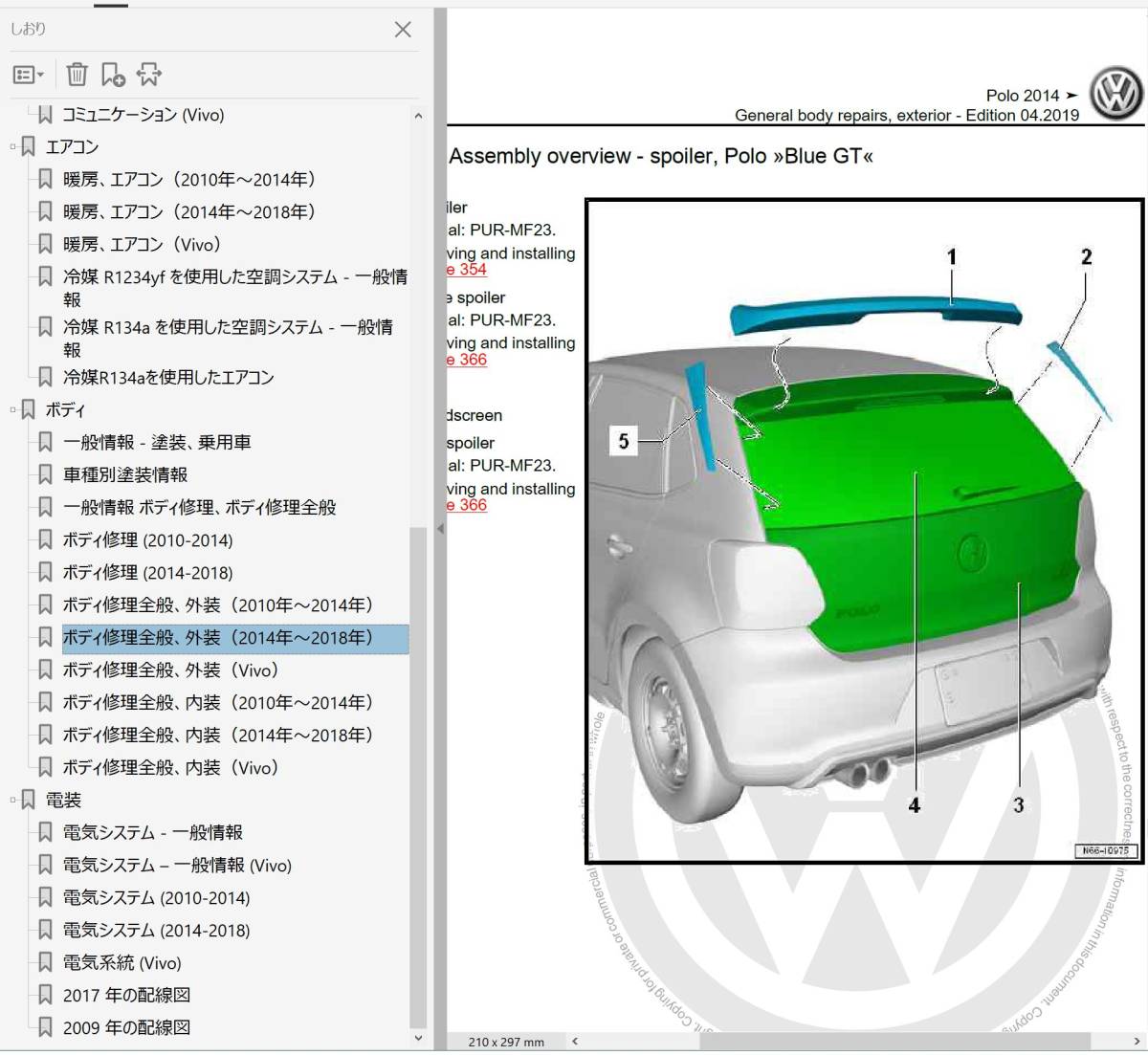Screen dimensions: 1148x1055
Task: Open 電気システム (2010-2014) bookmark
Action: coord(157,898)
